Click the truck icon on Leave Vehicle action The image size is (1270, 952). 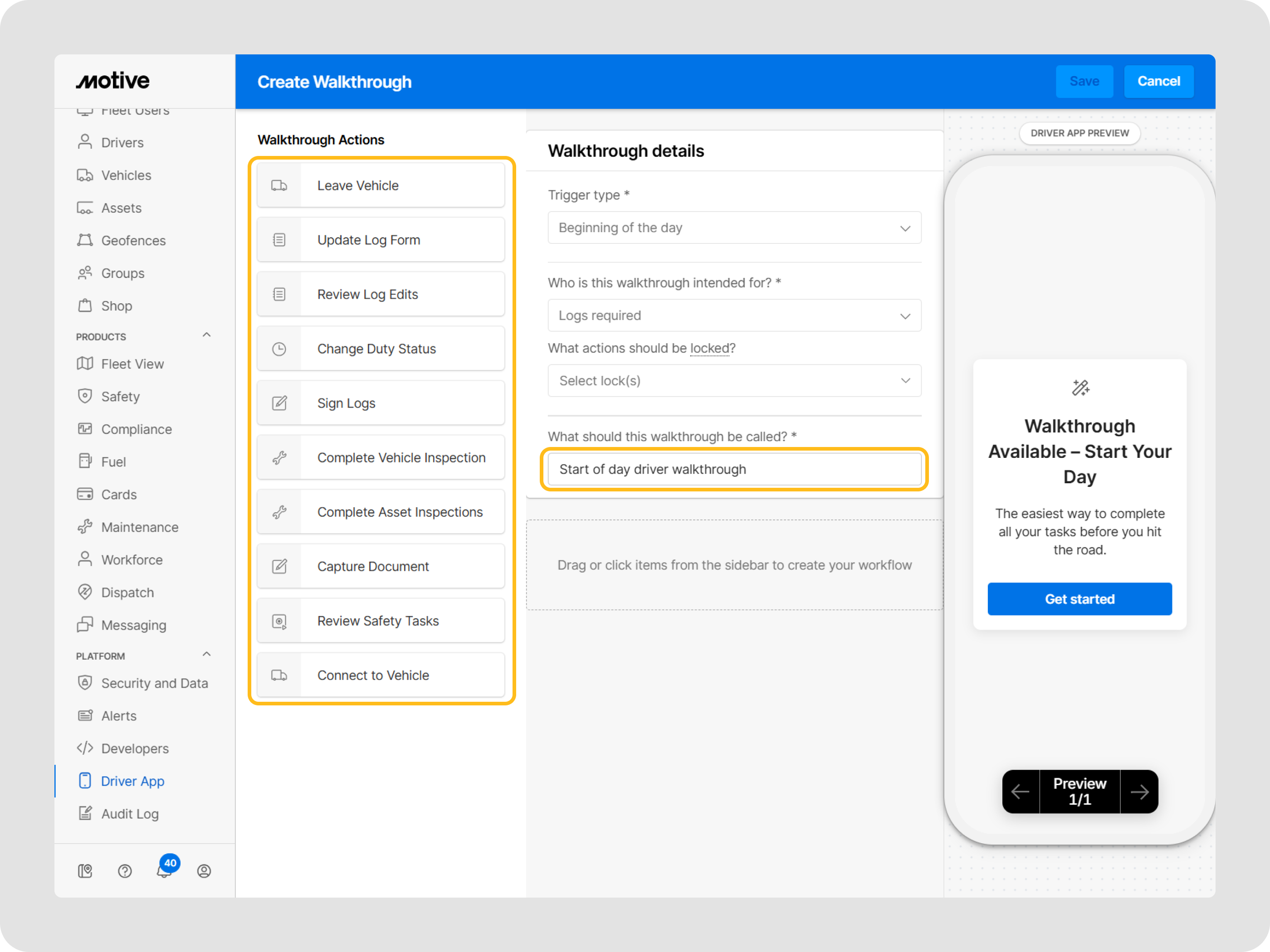279,185
